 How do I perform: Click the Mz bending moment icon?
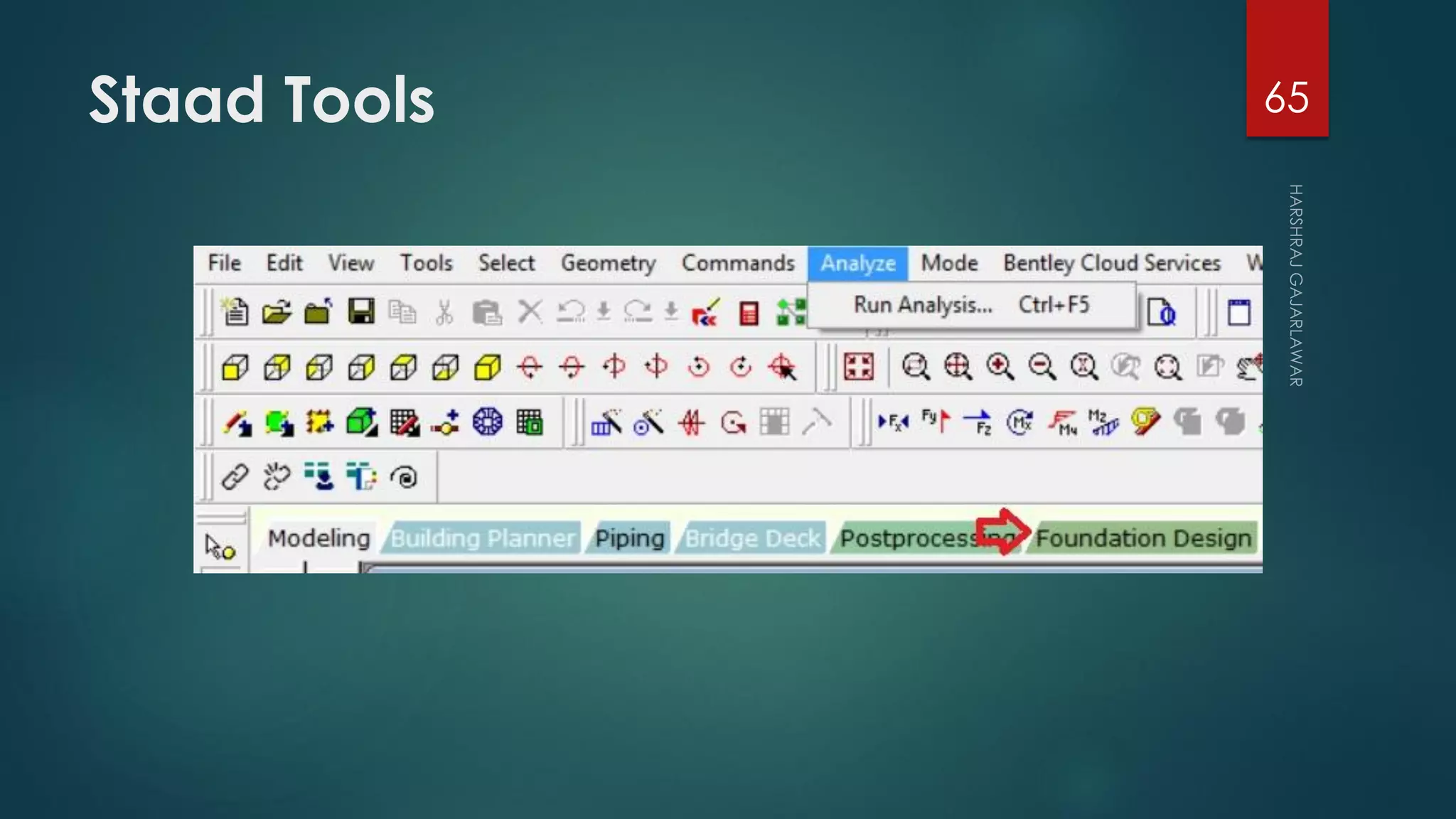tap(1103, 422)
